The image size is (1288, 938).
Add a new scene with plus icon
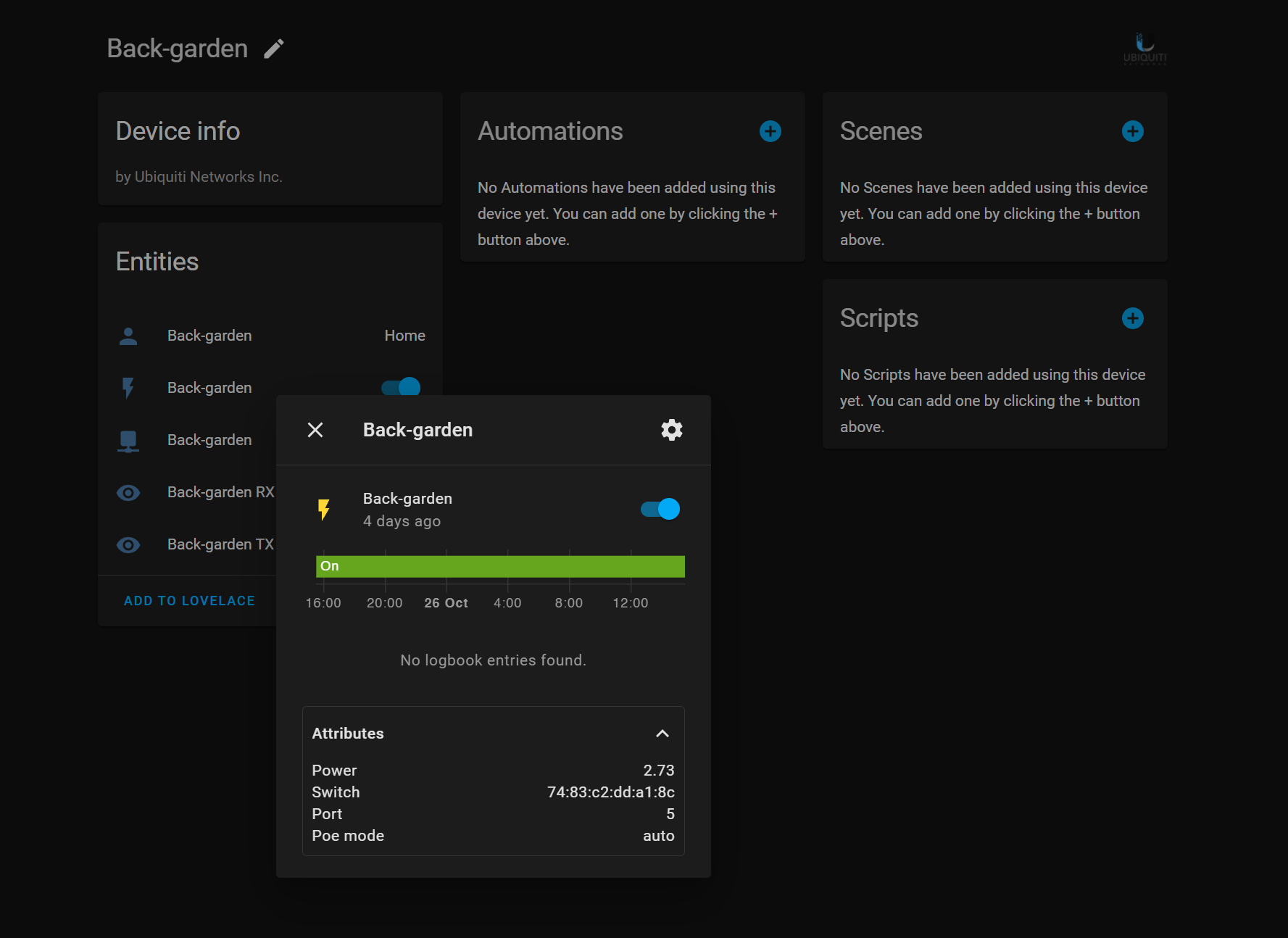pyautogui.click(x=1132, y=131)
